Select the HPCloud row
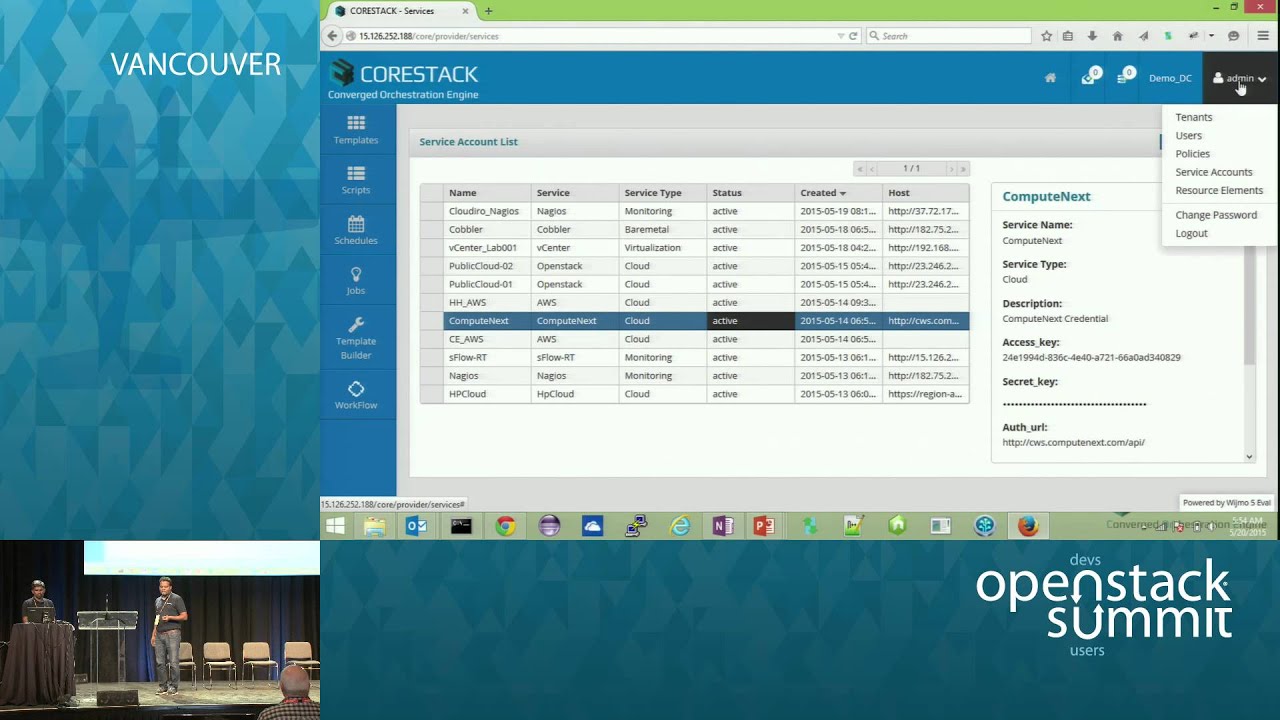The image size is (1280, 720). click(694, 394)
